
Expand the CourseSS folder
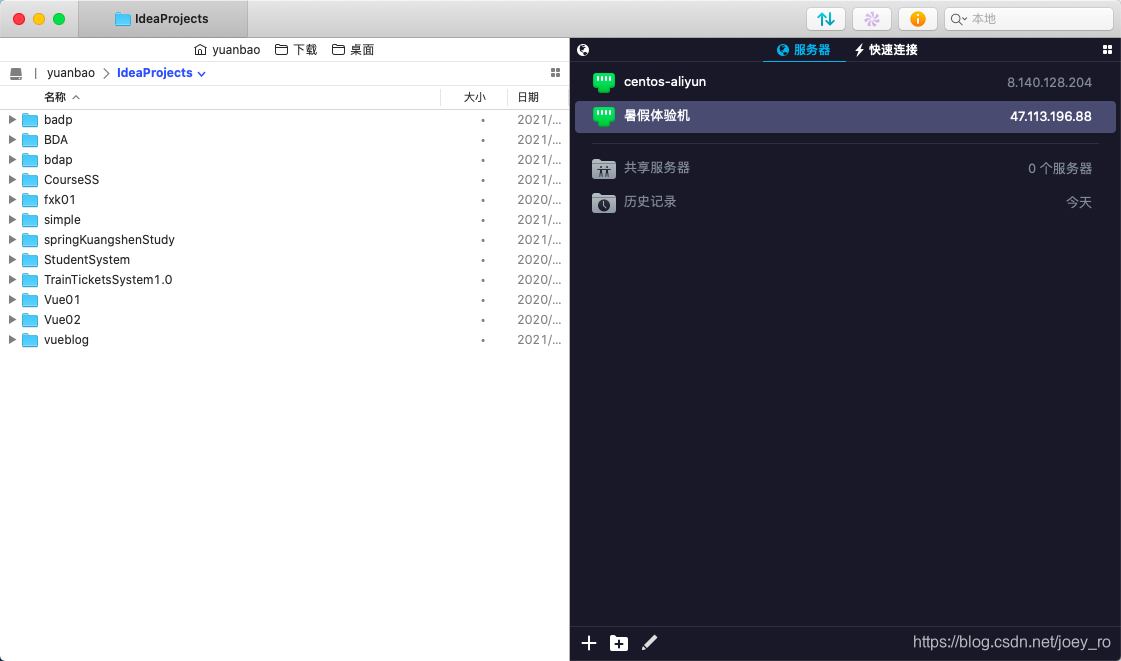coord(12,179)
